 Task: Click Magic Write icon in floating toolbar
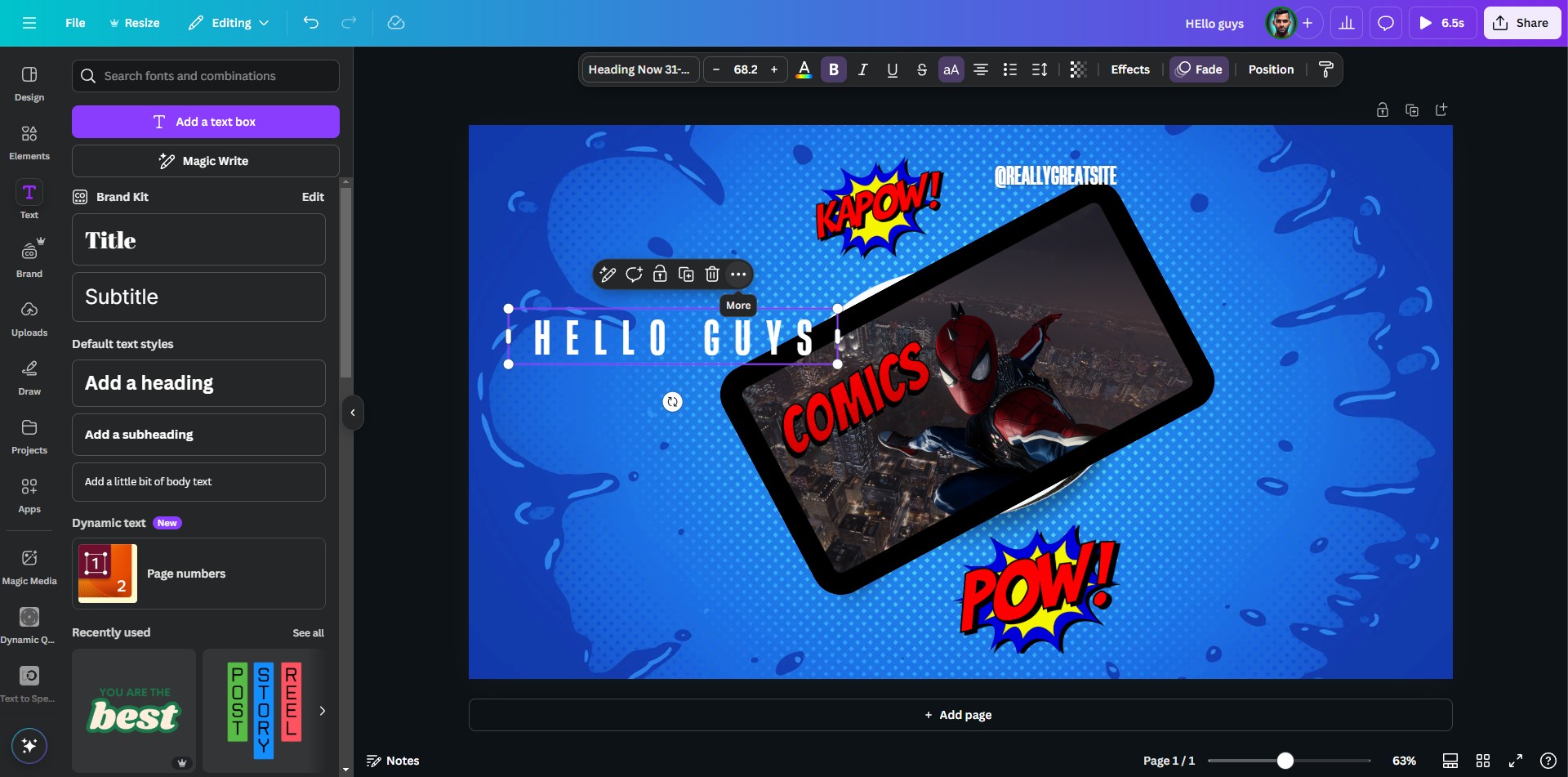click(608, 275)
